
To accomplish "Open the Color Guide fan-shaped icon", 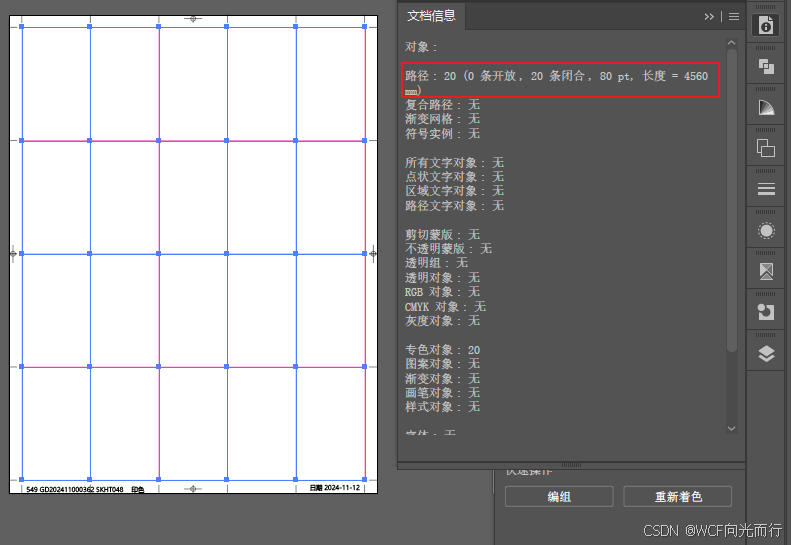I will 766,107.
